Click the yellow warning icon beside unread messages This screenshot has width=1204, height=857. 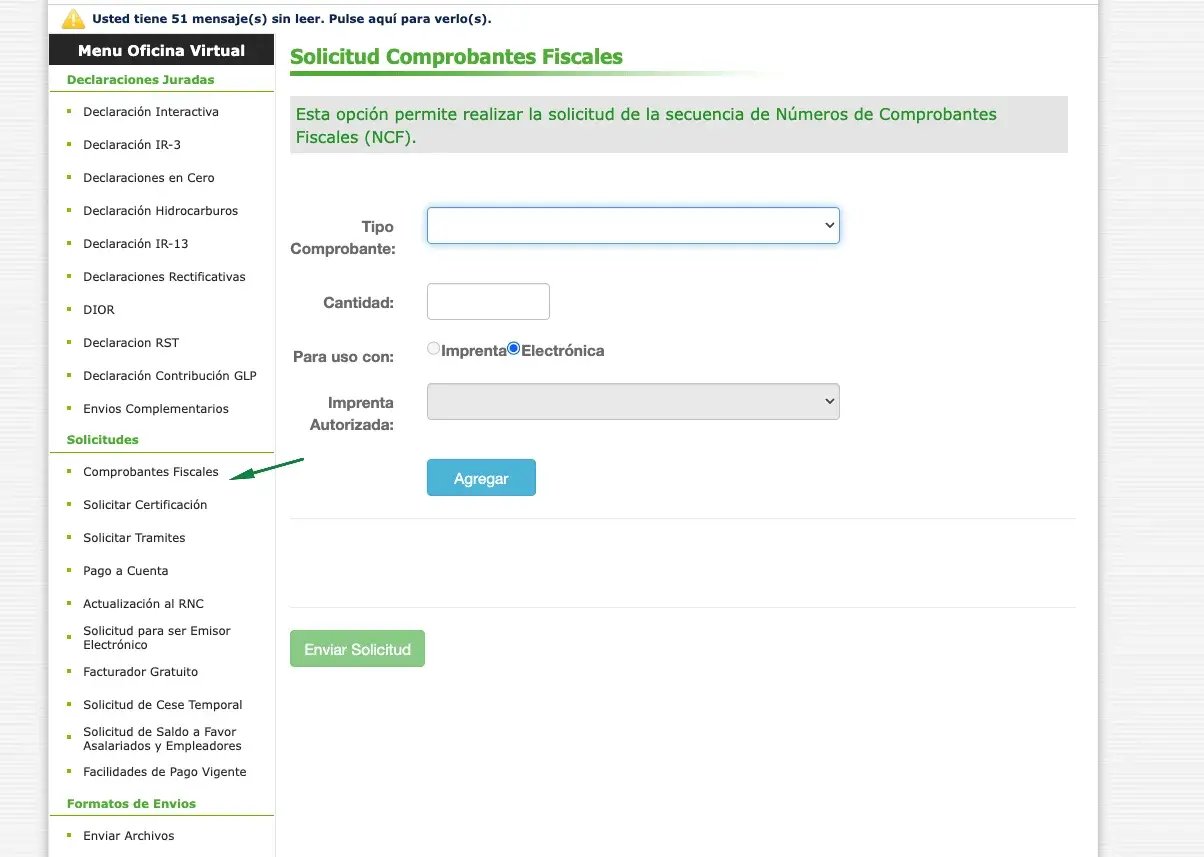(x=73, y=18)
